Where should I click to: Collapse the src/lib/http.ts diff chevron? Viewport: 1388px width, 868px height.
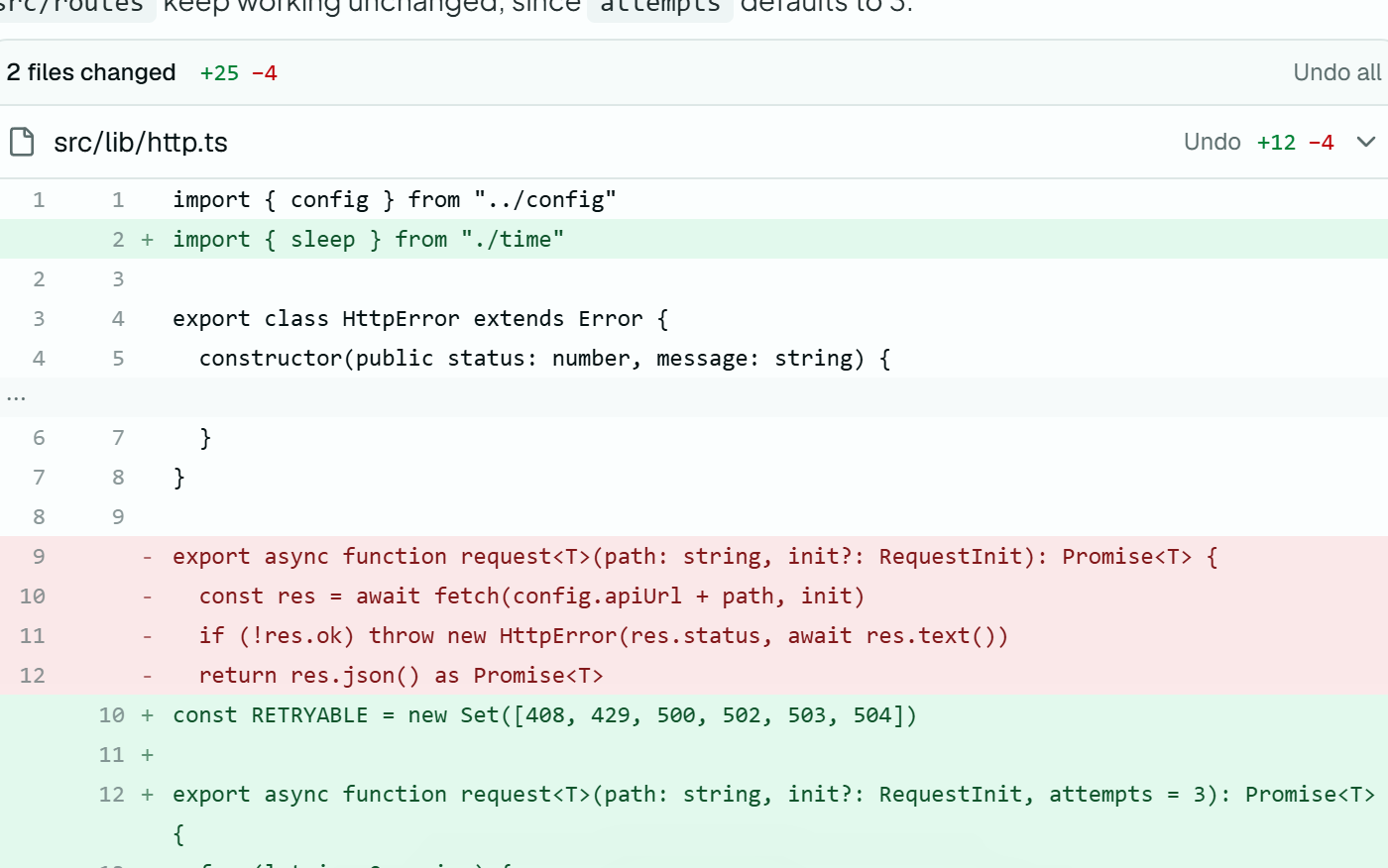tap(1366, 142)
